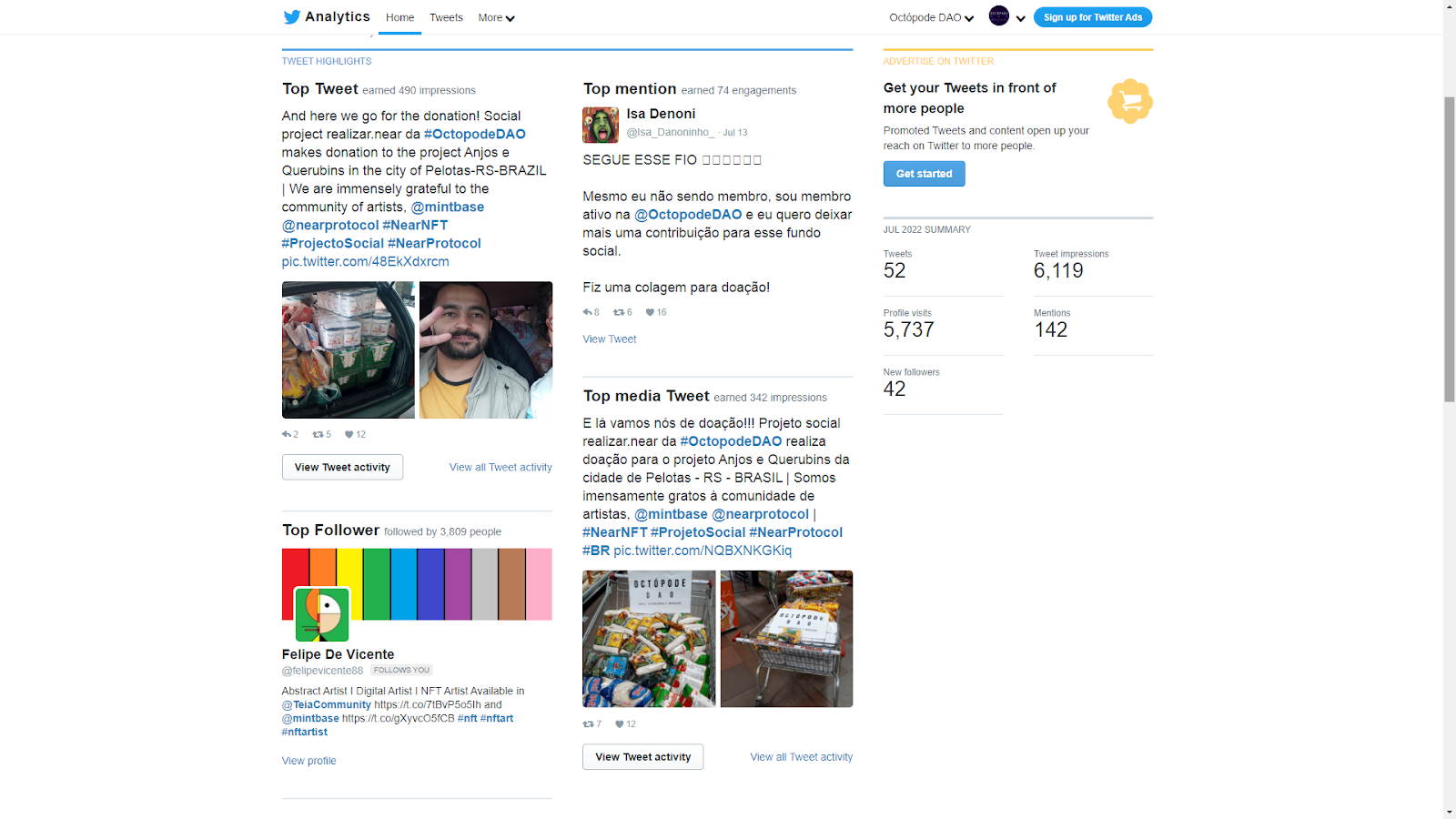Image resolution: width=1456 pixels, height=819 pixels.
Task: Click the Felipe De Vicente name
Action: pos(339,654)
